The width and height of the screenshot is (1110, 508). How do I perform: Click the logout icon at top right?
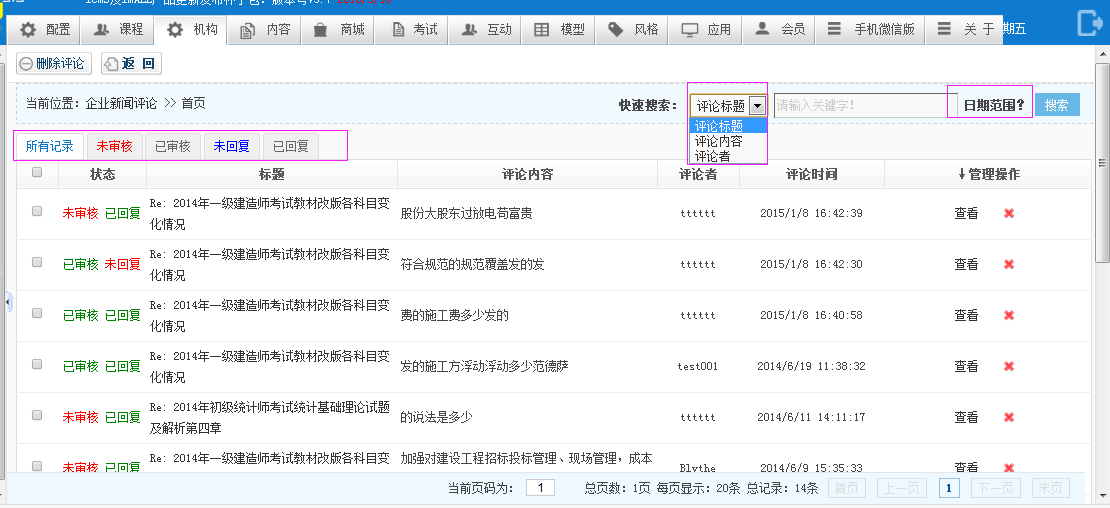coord(1089,22)
